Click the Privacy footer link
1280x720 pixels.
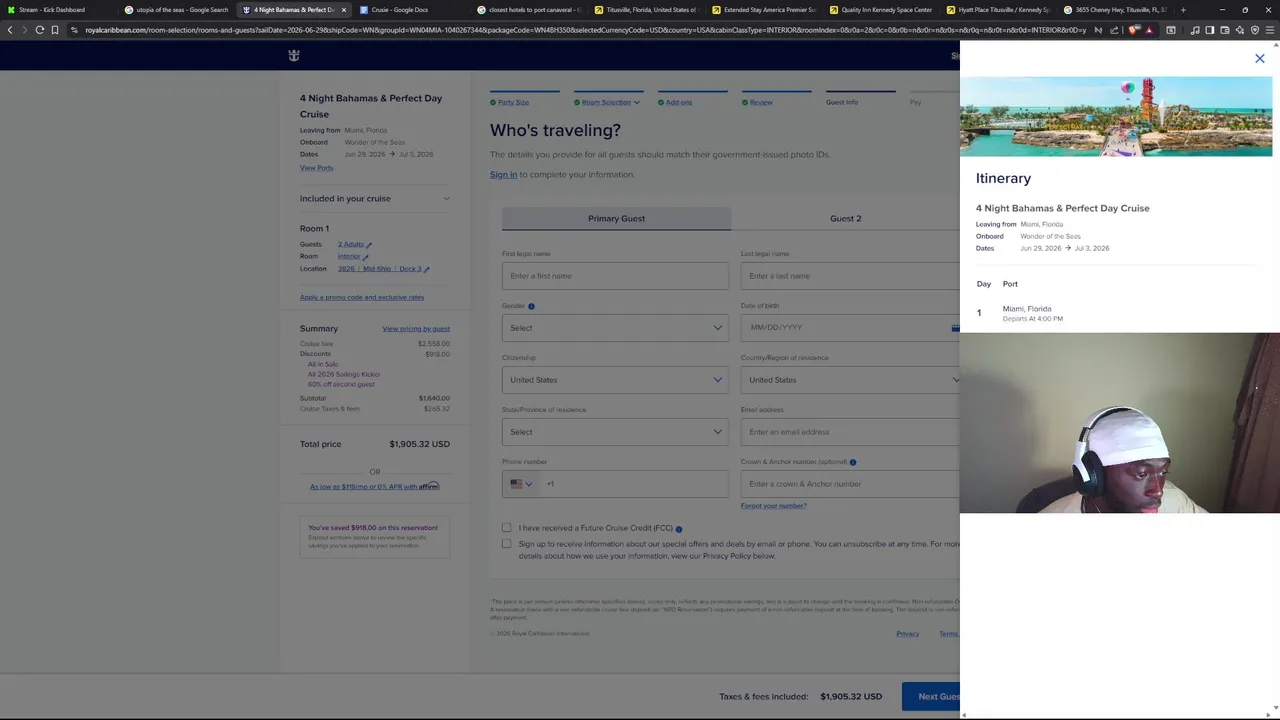[907, 634]
